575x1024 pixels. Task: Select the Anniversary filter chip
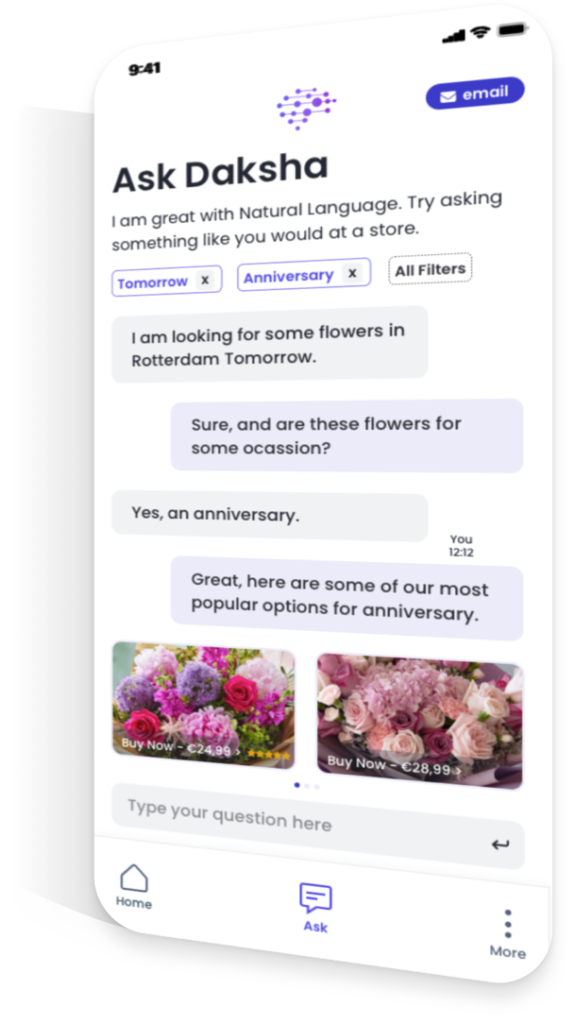point(304,275)
